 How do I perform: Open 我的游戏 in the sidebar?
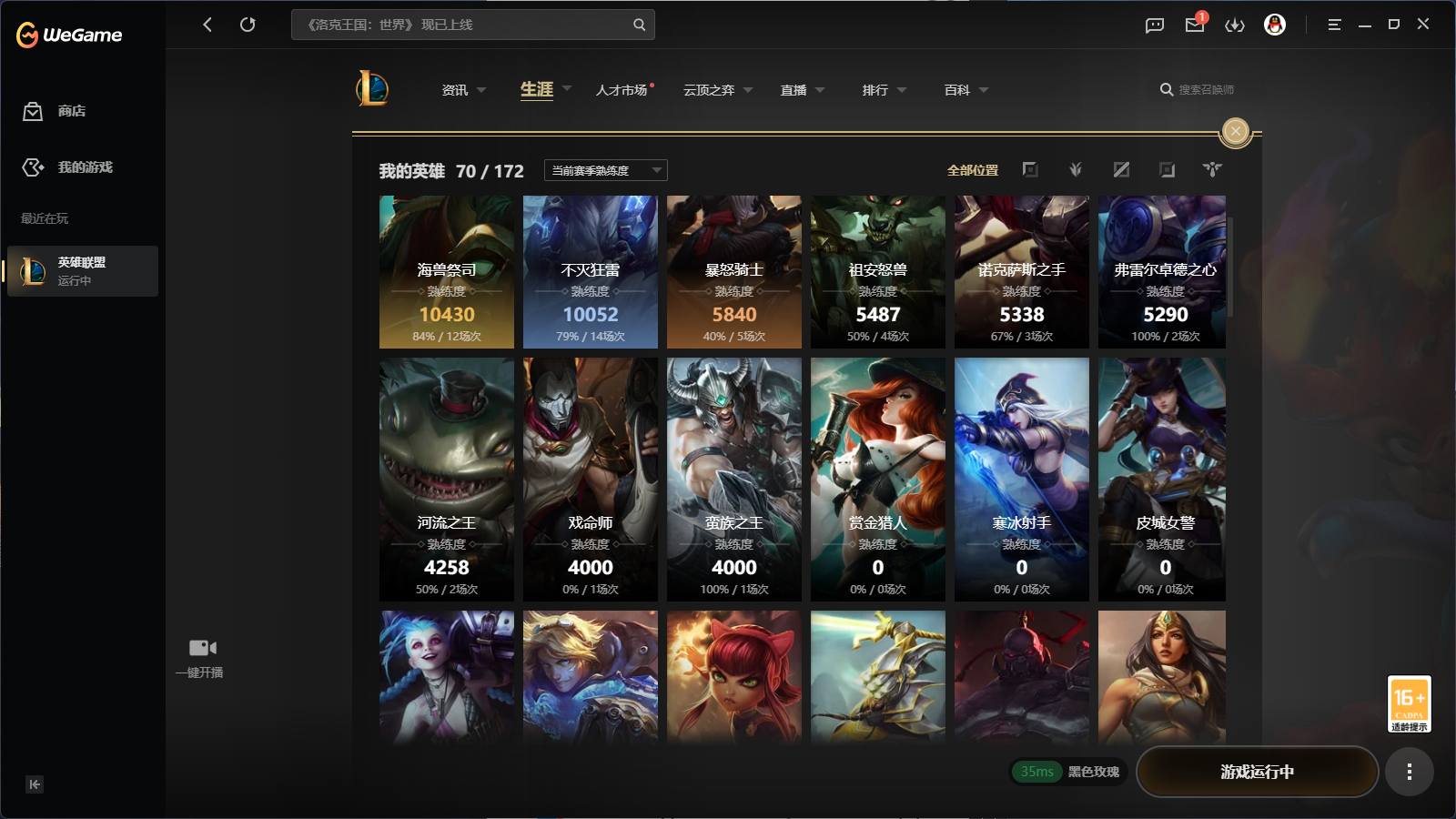(x=67, y=167)
